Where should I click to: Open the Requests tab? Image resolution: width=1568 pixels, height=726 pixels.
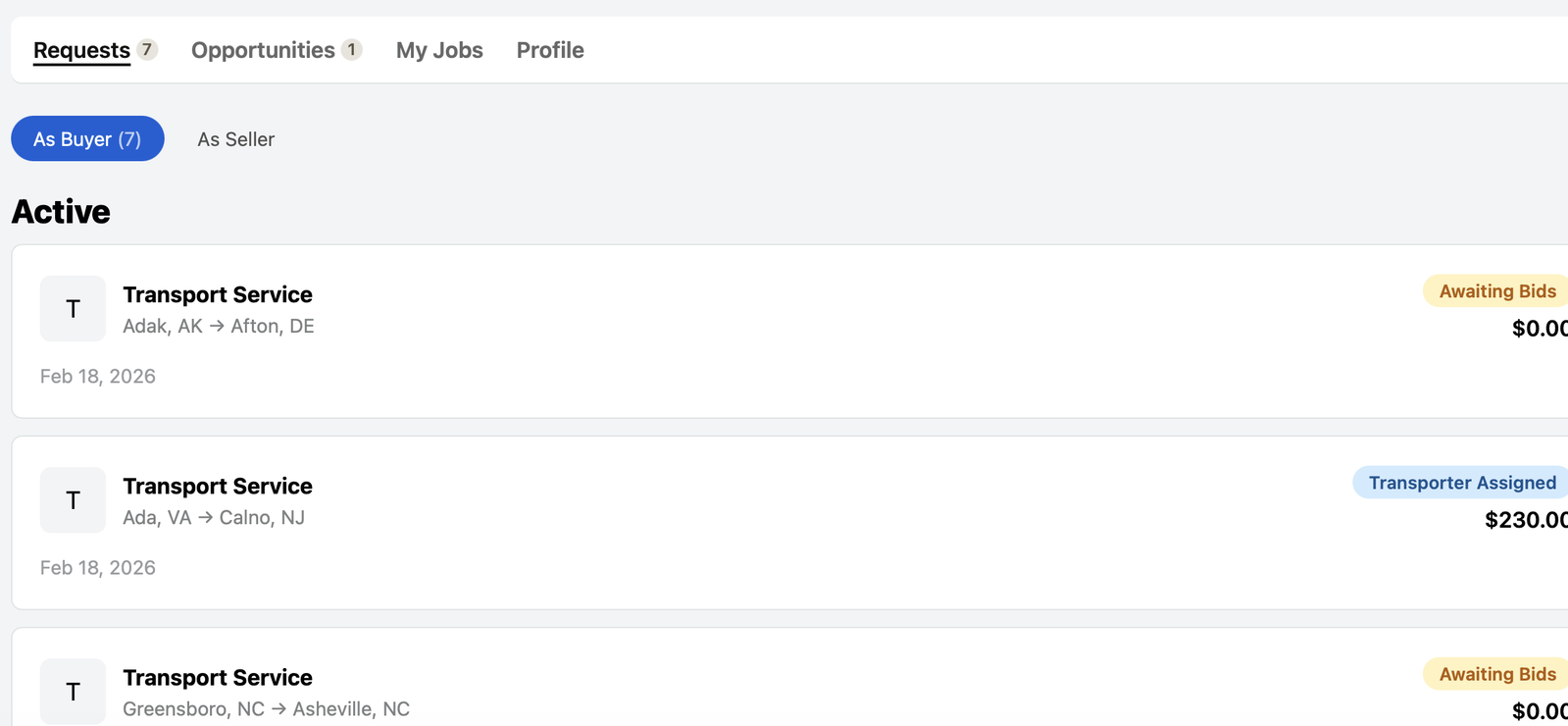coord(81,50)
